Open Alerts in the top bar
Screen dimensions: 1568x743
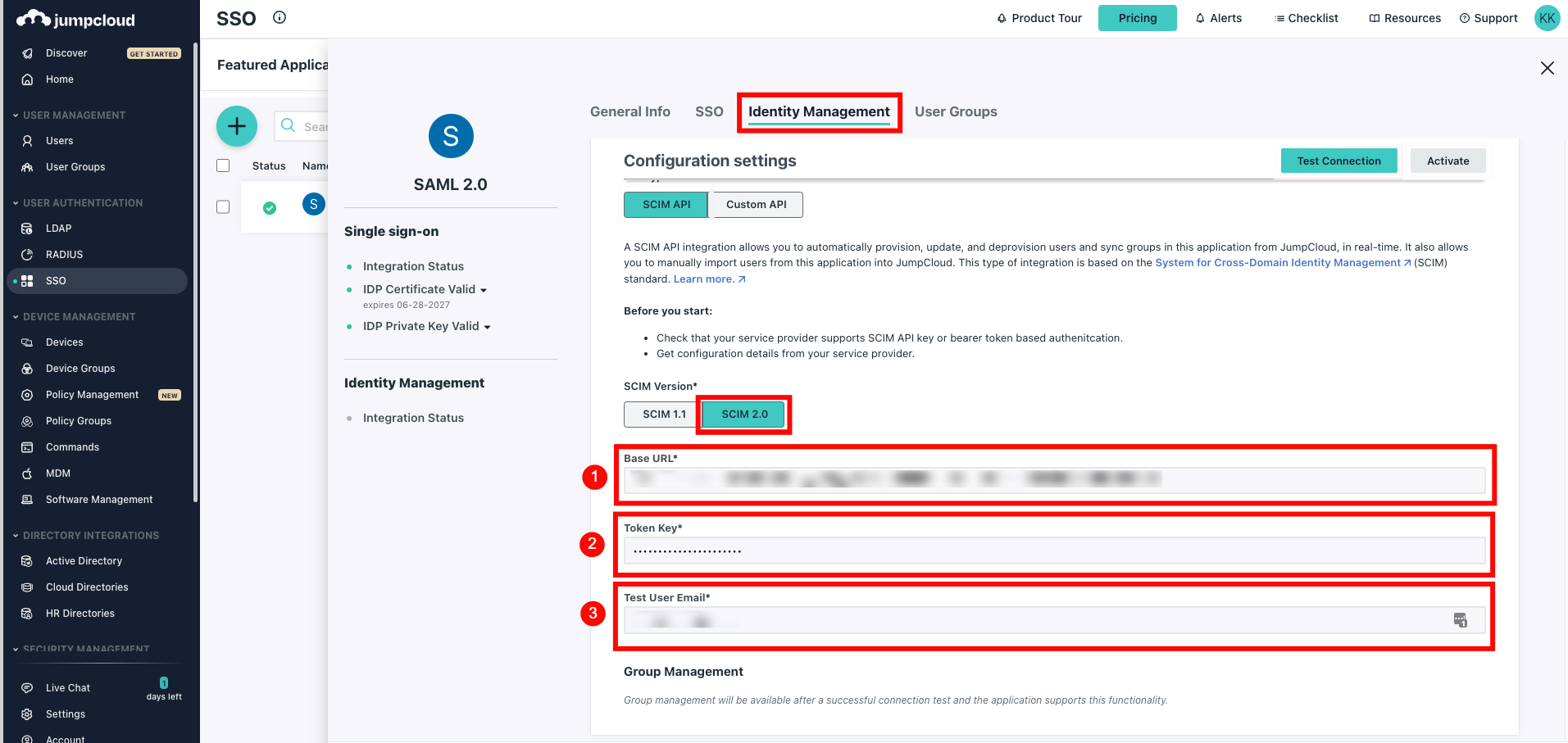pyautogui.click(x=1218, y=18)
